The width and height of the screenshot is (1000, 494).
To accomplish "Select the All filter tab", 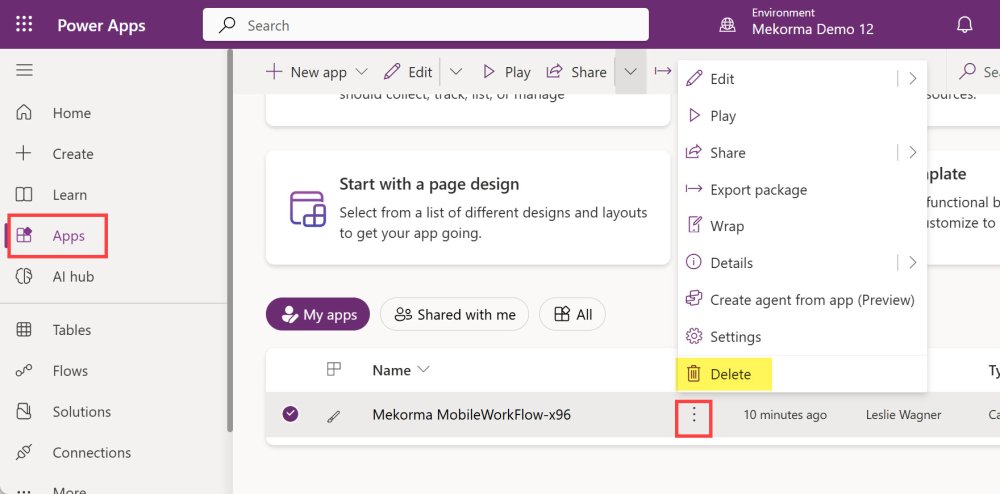I will tap(572, 314).
